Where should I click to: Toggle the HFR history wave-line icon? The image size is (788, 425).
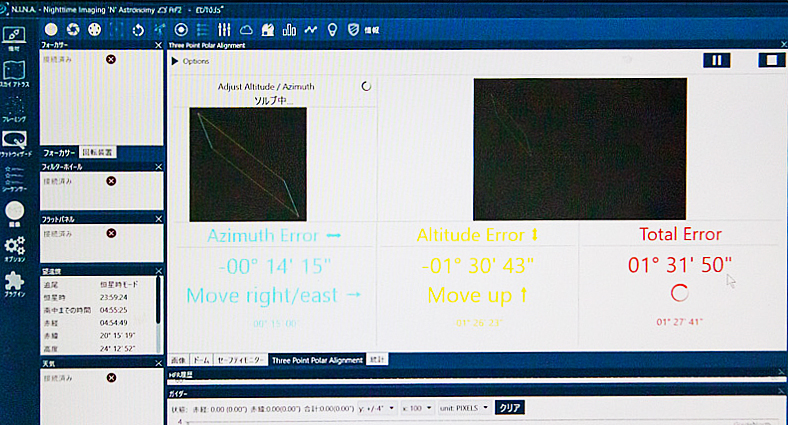(x=311, y=30)
